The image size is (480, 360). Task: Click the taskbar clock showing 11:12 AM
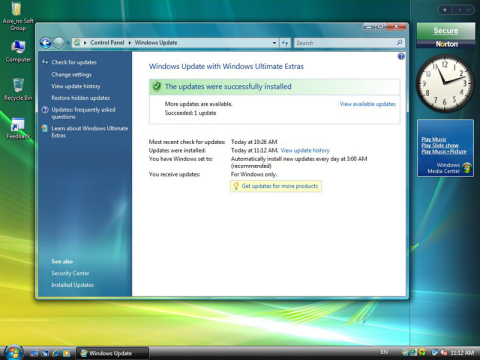[x=462, y=353]
